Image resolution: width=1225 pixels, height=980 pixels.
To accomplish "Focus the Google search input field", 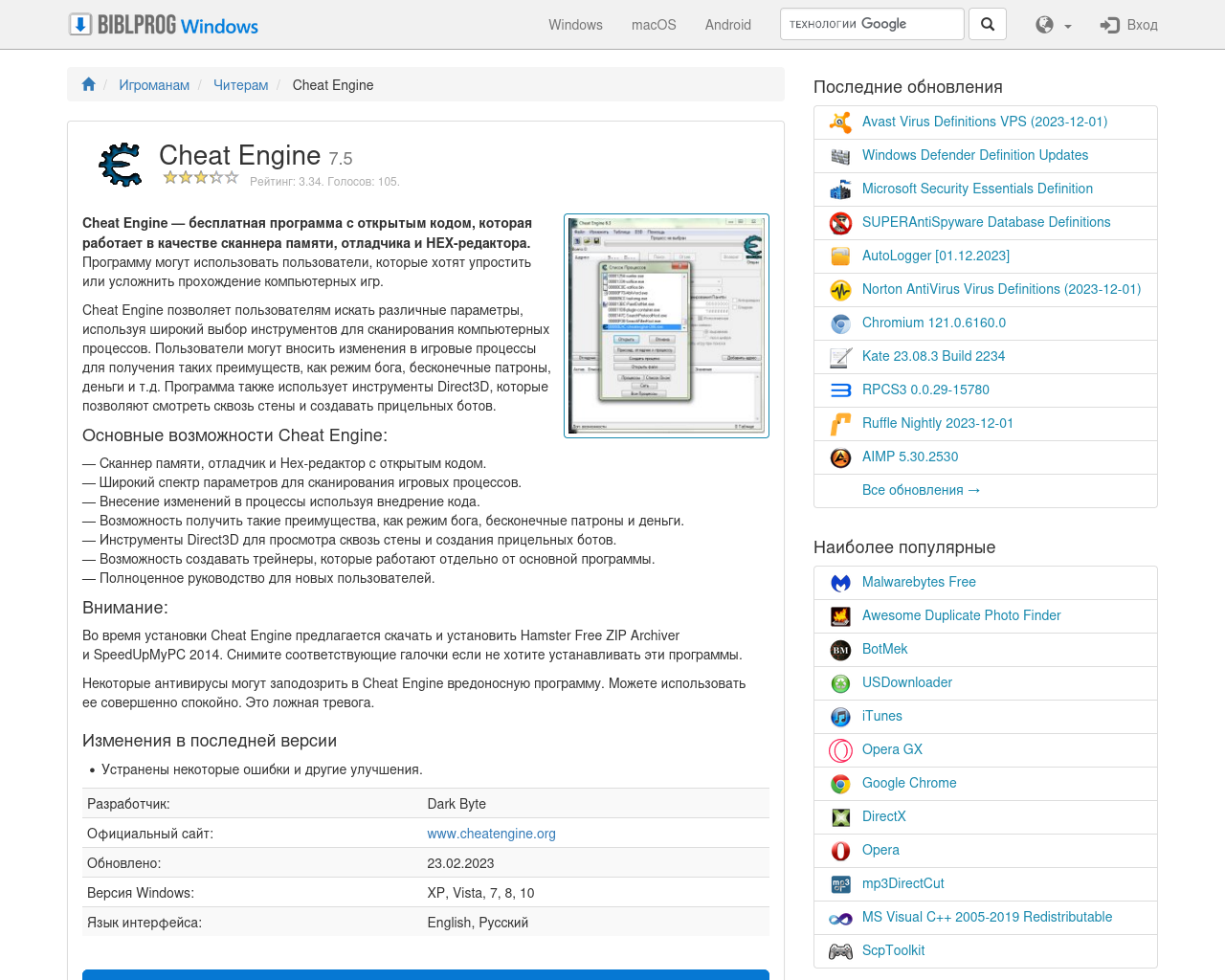I will click(872, 24).
